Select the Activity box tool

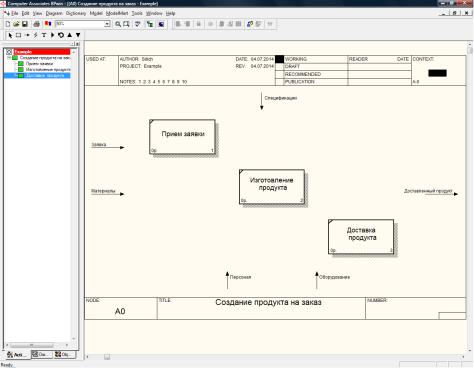19,35
